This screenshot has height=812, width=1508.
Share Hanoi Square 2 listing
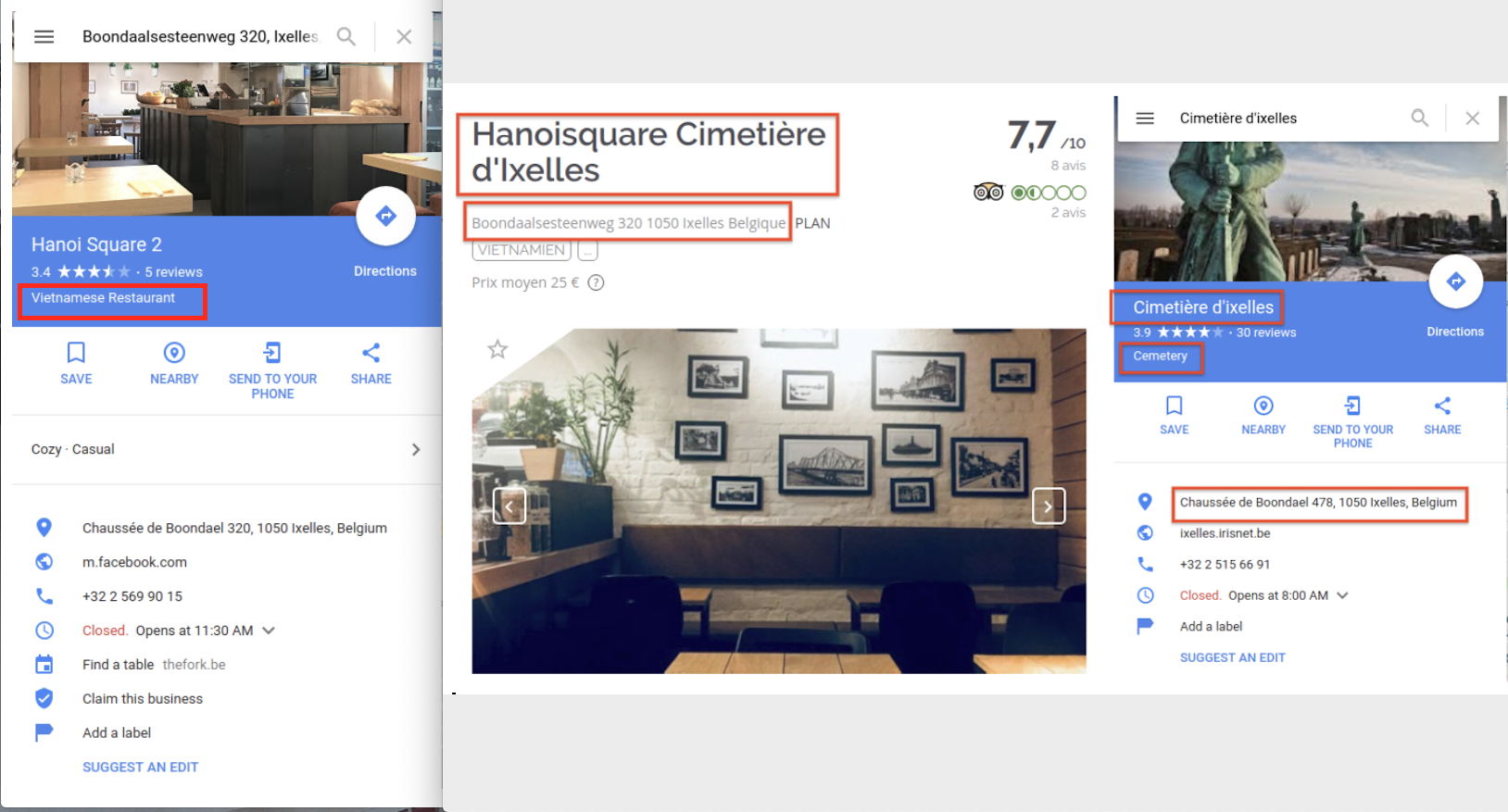371,363
